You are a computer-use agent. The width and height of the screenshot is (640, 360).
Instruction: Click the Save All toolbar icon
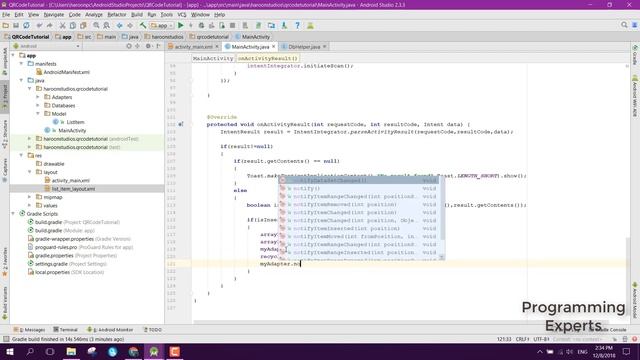click(x=16, y=25)
